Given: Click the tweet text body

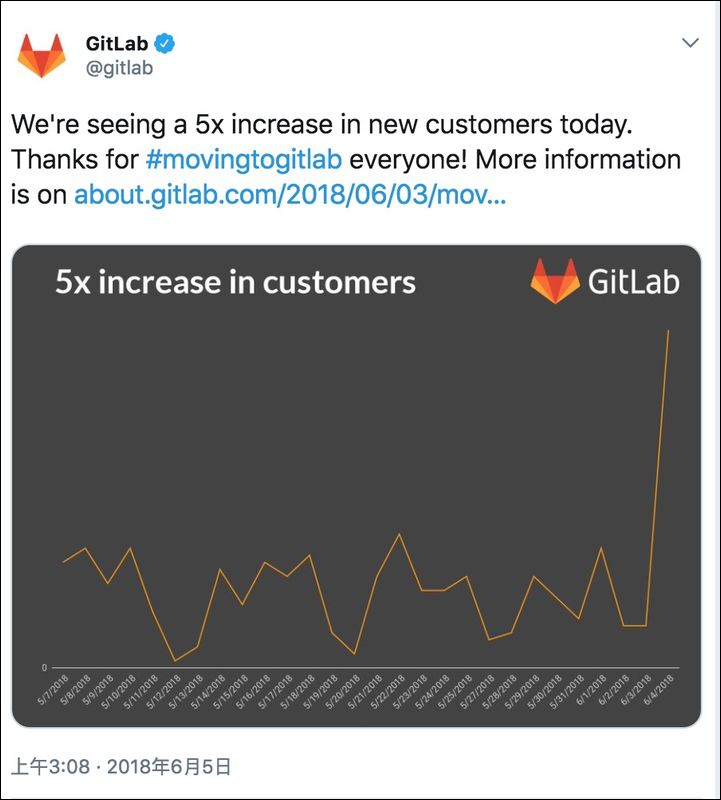Looking at the screenshot, I should [x=346, y=160].
